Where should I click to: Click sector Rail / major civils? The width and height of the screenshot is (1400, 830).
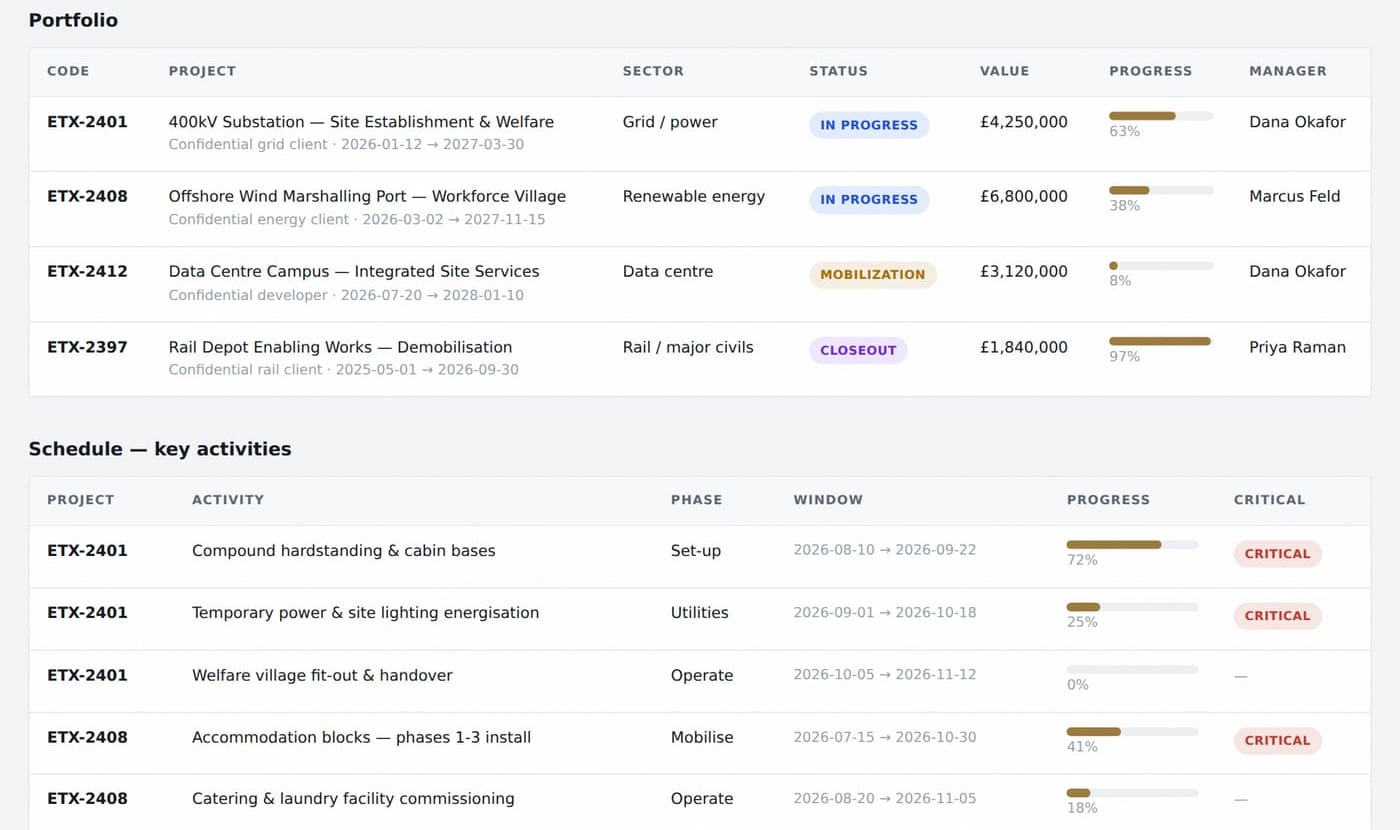(x=688, y=347)
